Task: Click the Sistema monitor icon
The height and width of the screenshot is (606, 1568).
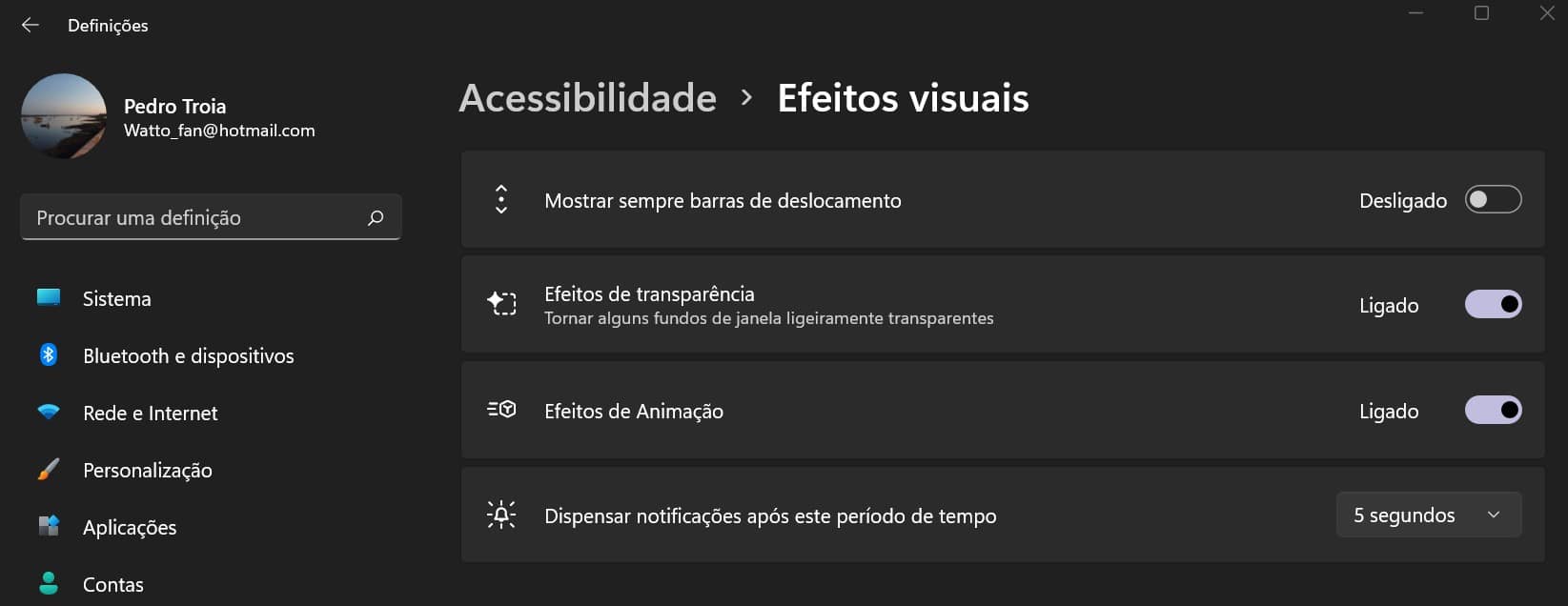Action: pyautogui.click(x=49, y=298)
